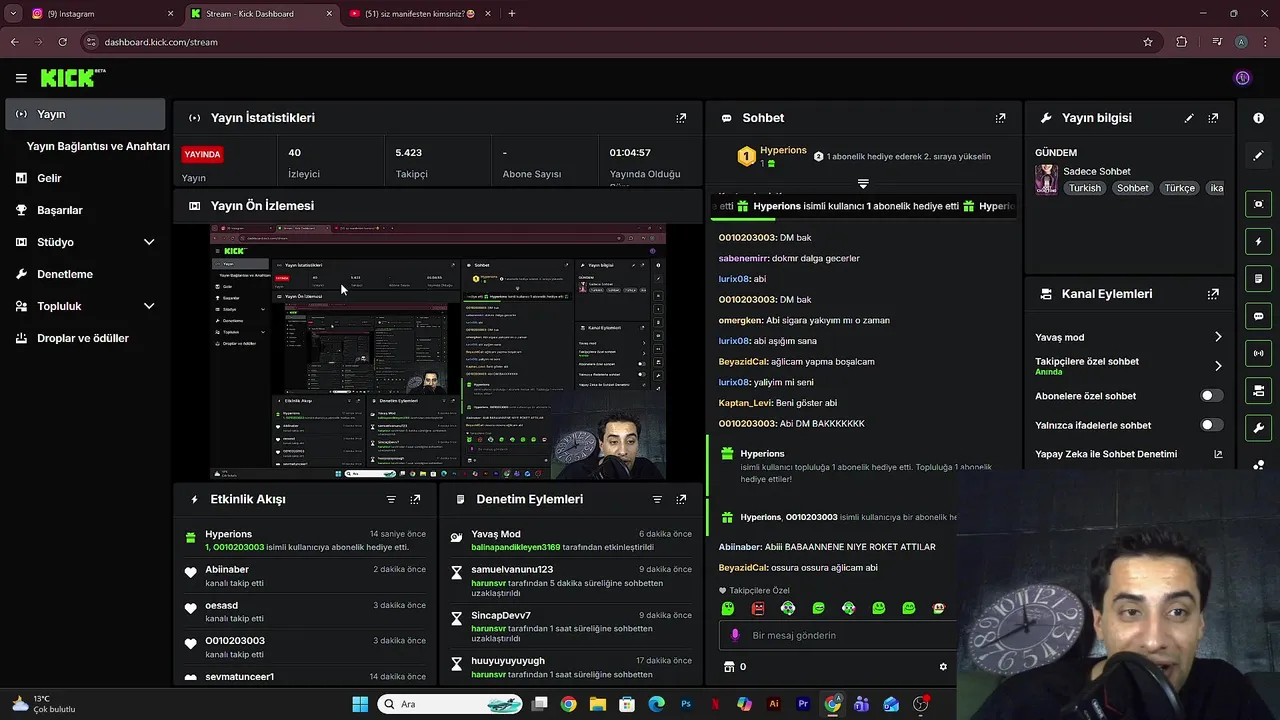Pop out the Kanal Eylemleri panel

[1213, 294]
